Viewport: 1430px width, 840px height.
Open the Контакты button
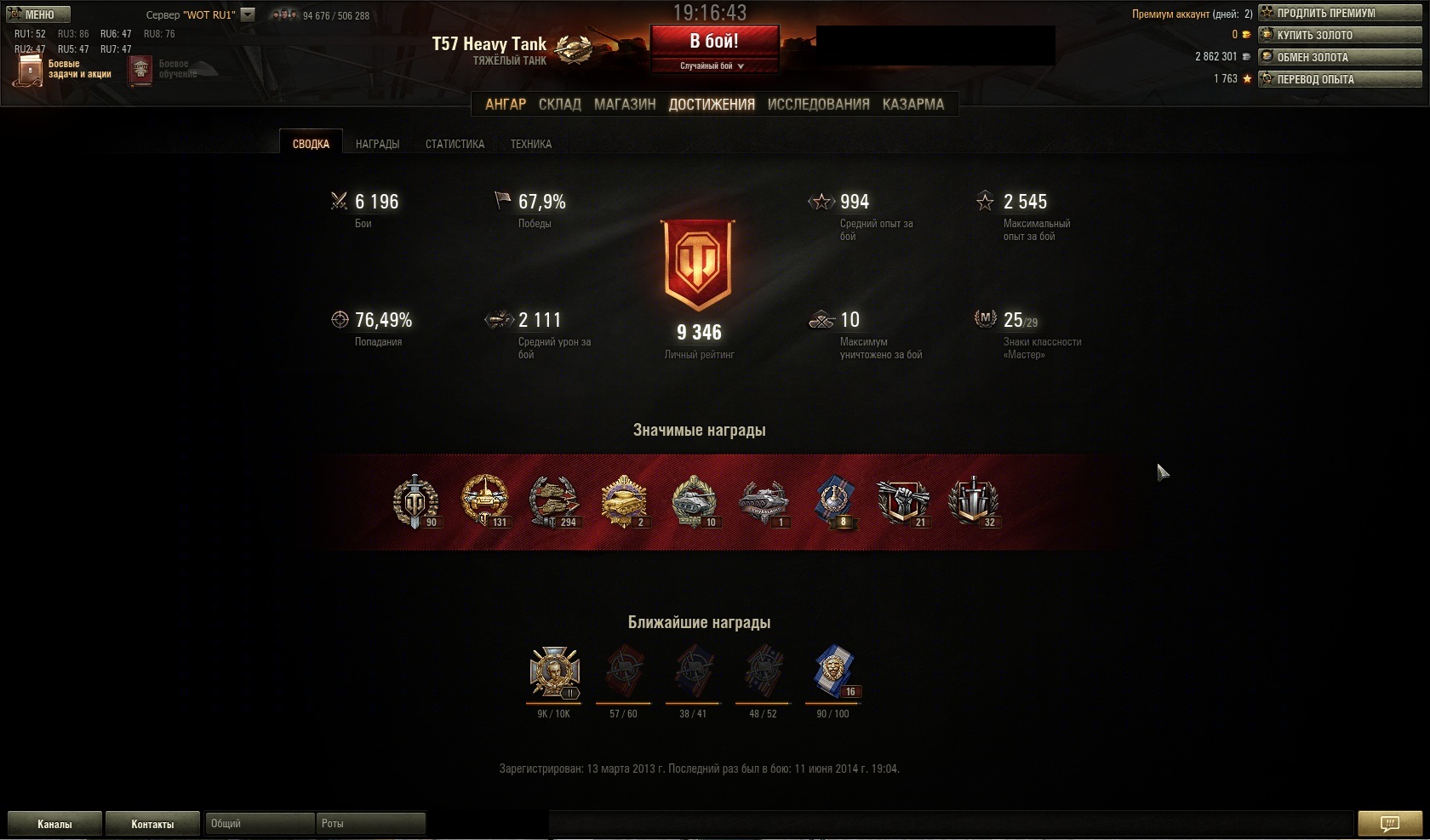point(152,823)
